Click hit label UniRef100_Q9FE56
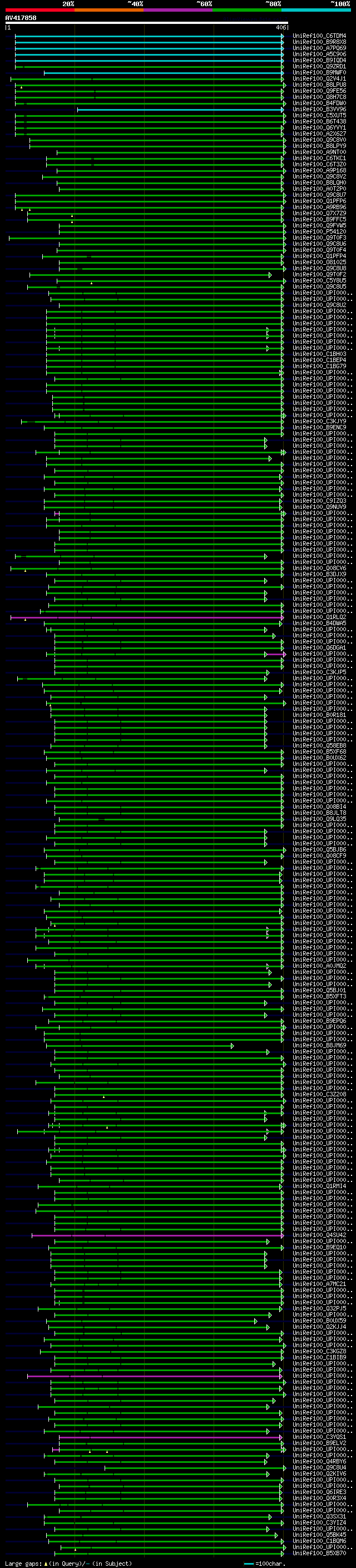Viewport: 356px width, 1568px height. coord(319,91)
